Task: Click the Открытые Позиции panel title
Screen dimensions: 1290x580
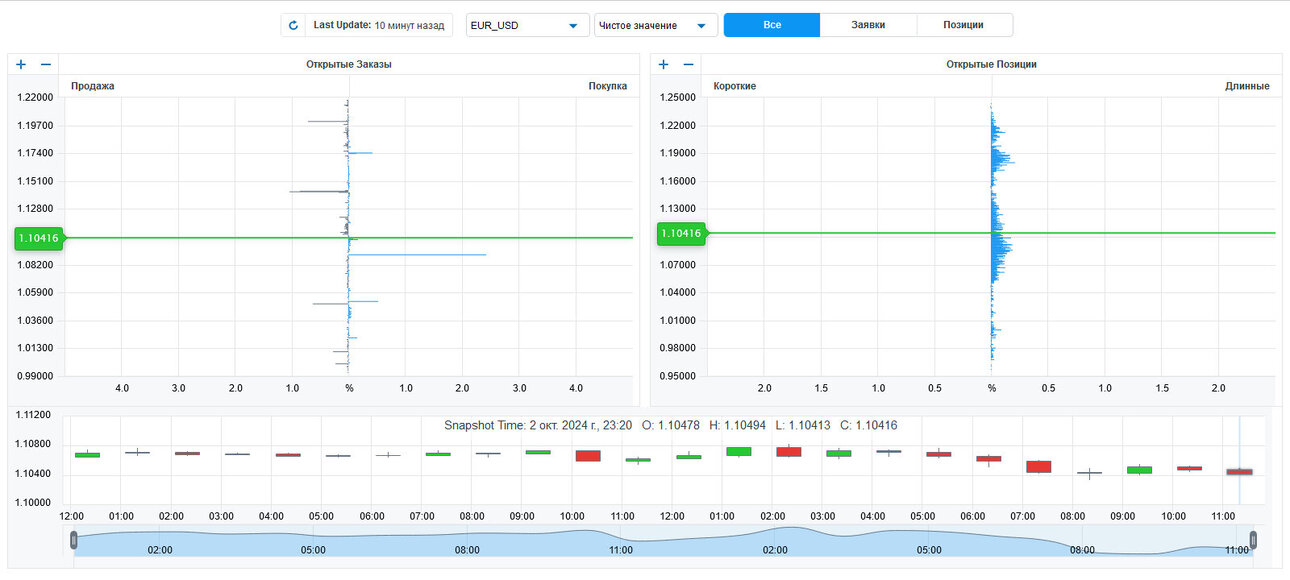Action: [991, 64]
